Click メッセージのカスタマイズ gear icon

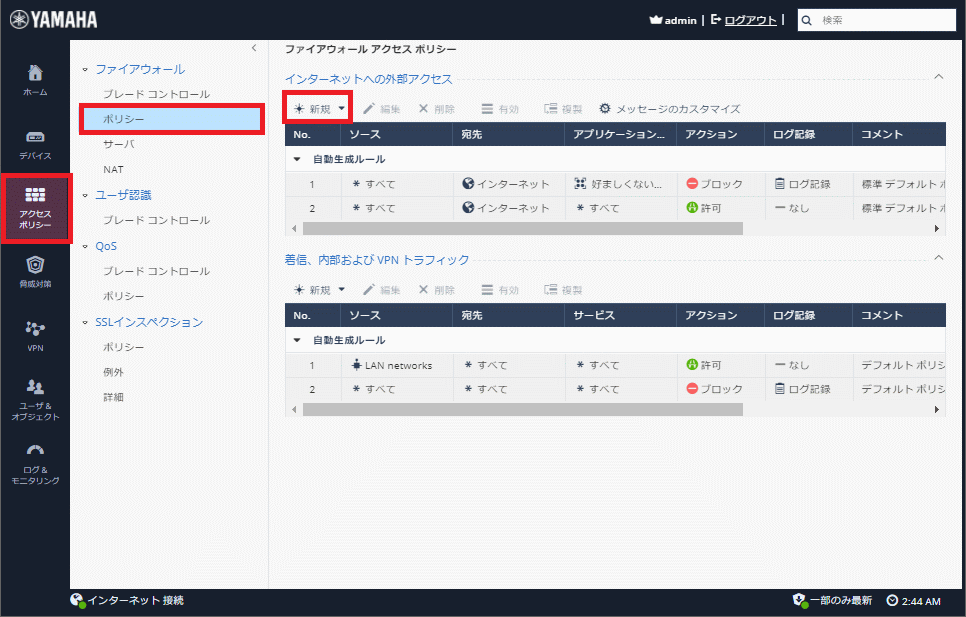point(605,109)
